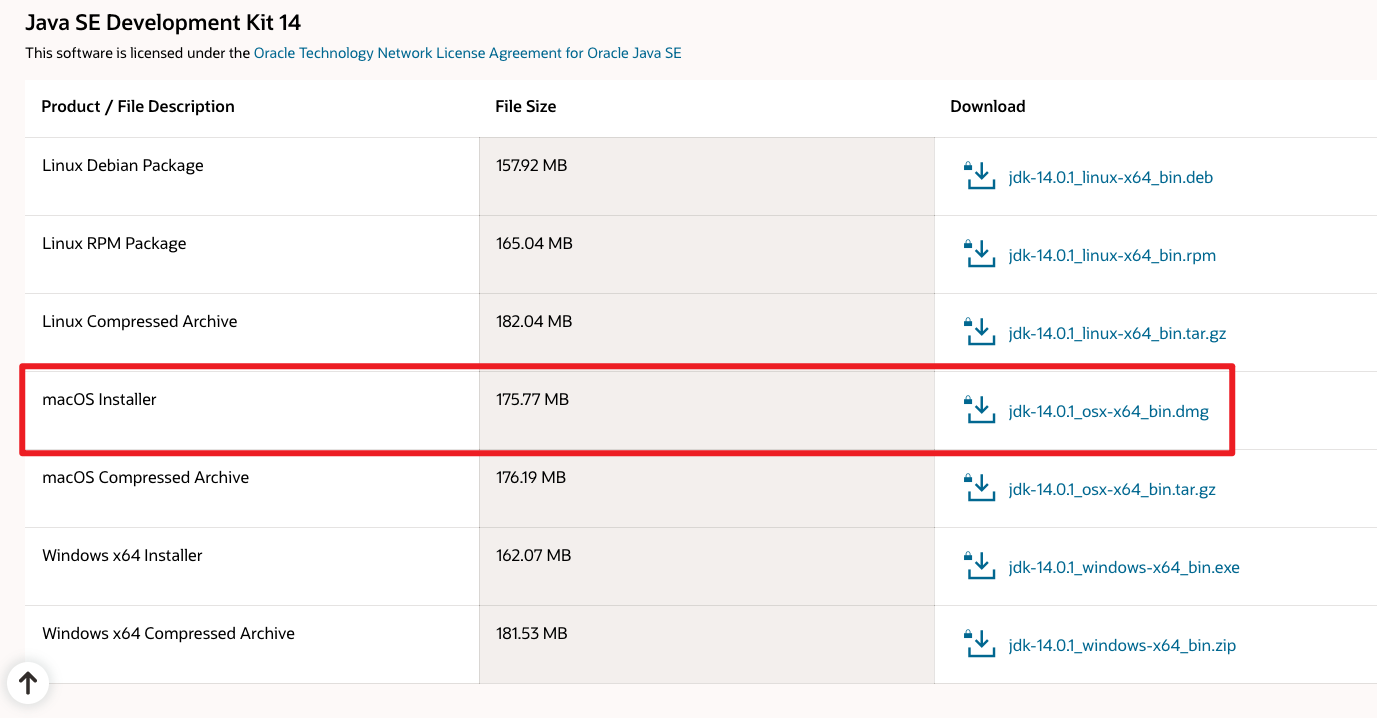Click the 176.19 MB file size
1377x718 pixels.
tap(531, 477)
